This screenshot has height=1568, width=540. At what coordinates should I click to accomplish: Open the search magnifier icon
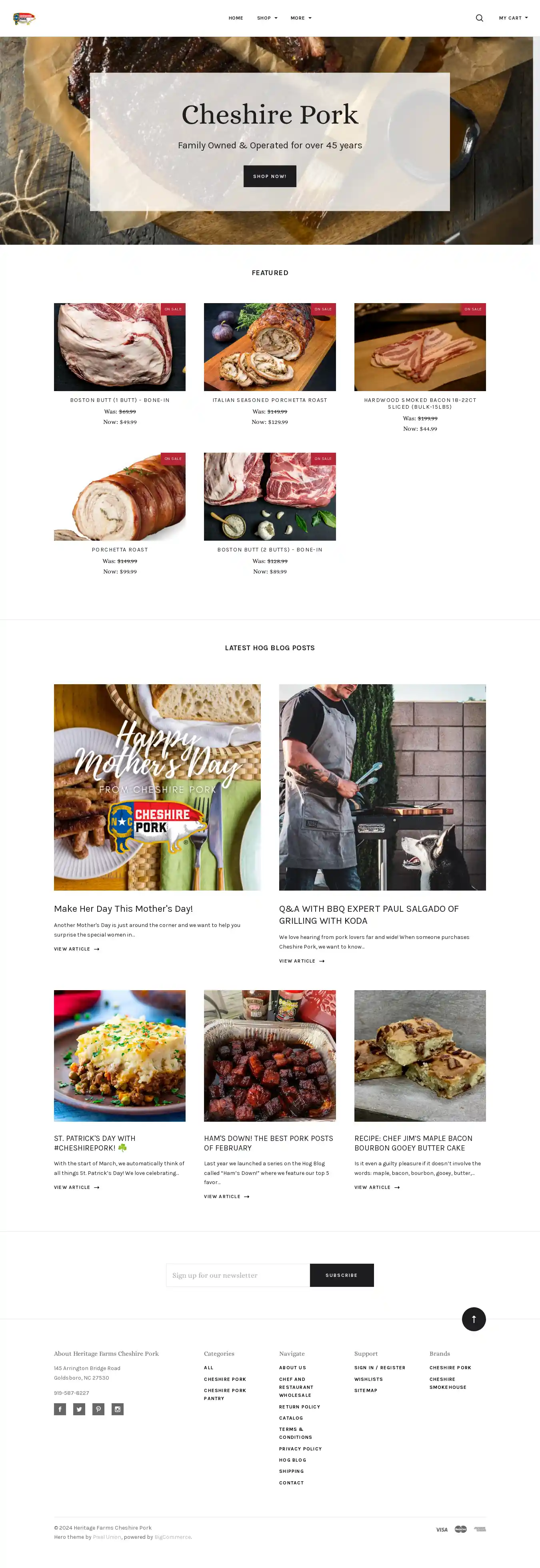(480, 18)
